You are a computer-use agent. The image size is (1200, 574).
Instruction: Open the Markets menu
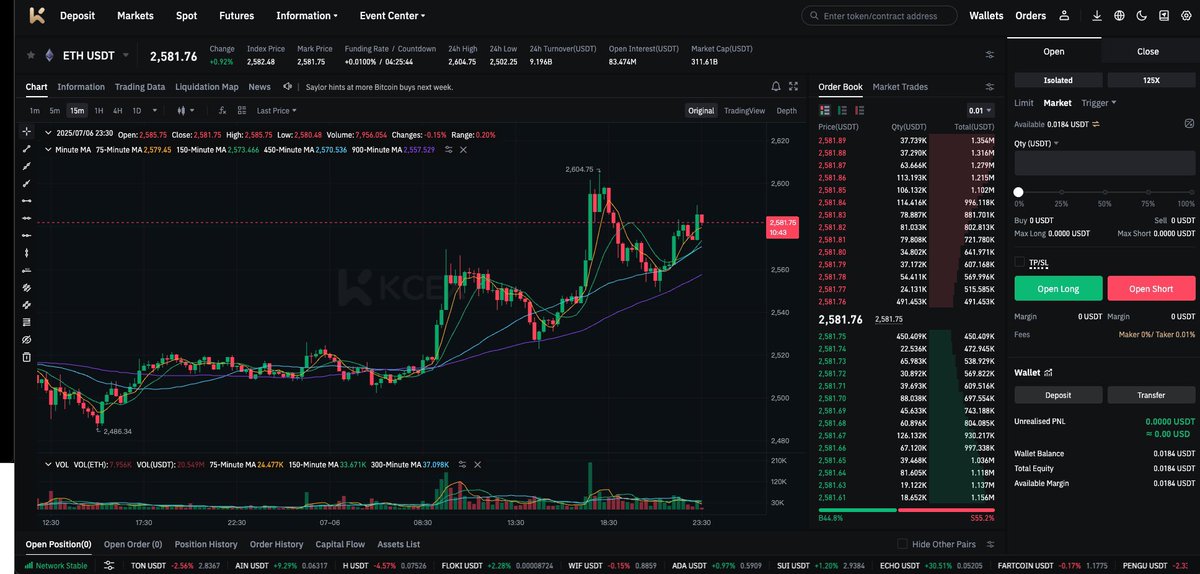tap(135, 16)
